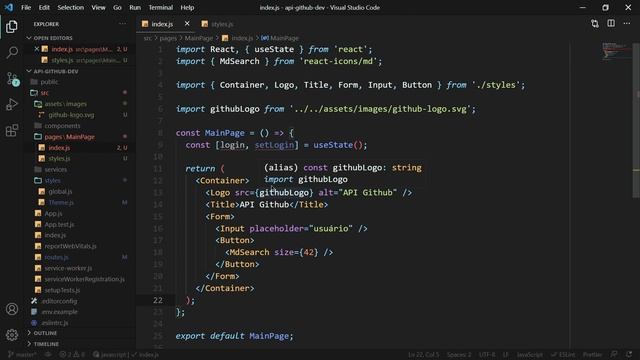640x360 pixels.
Task: Click the Prettier status bar item
Action: (592, 354)
